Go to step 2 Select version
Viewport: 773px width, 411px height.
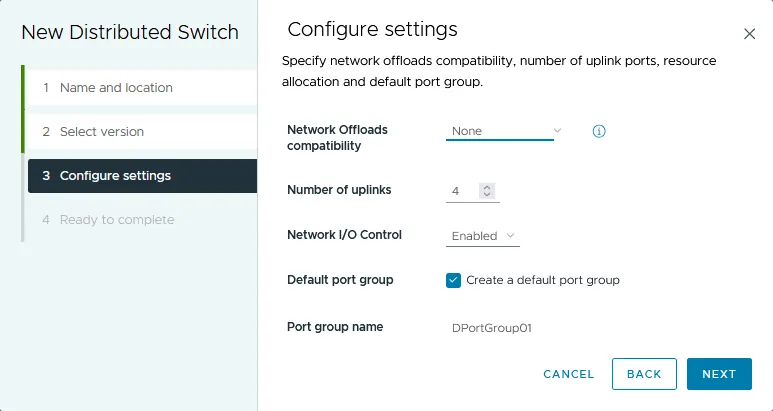pos(142,132)
